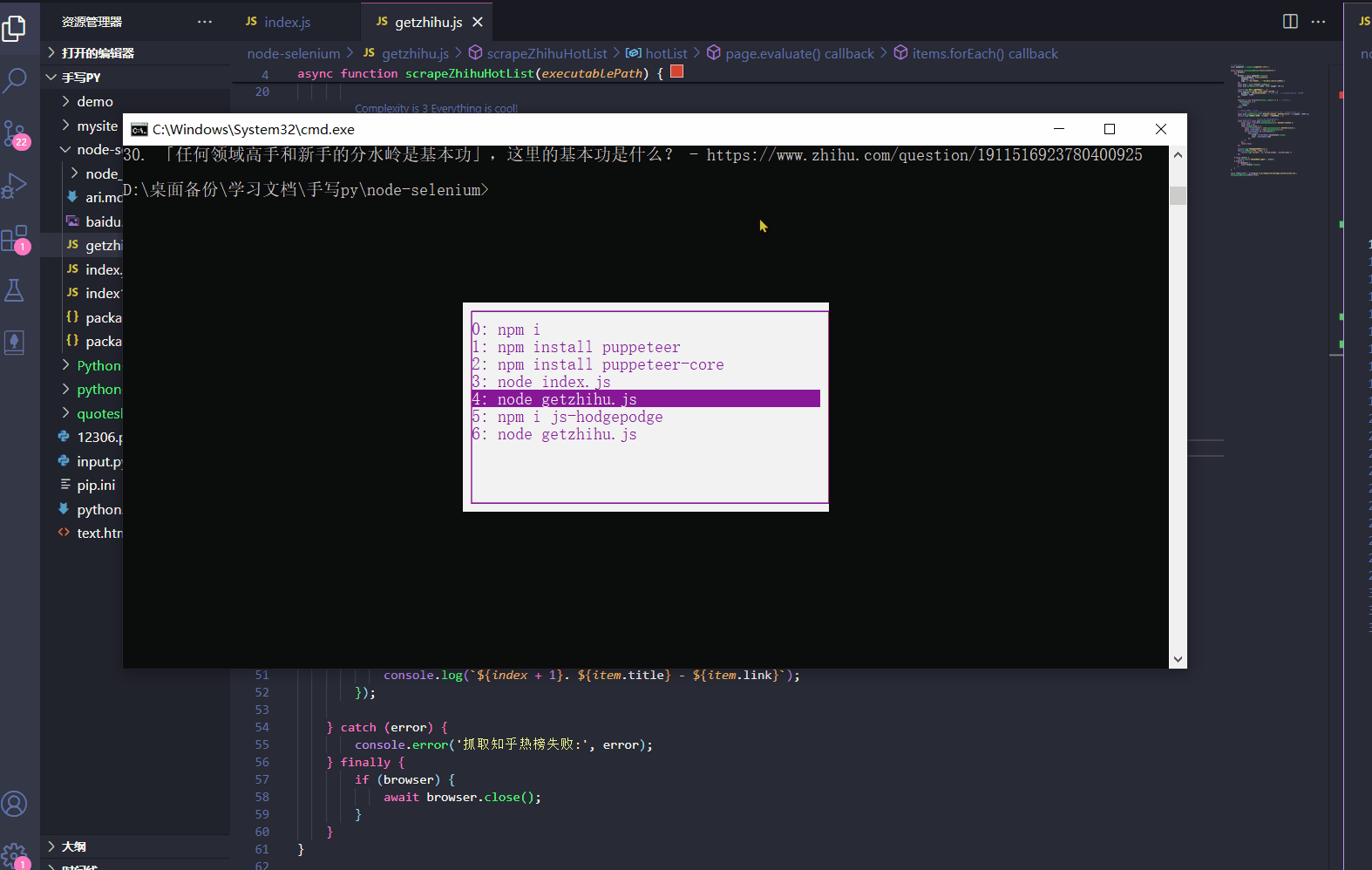Close the getzhihu.js editor tab

point(478,23)
